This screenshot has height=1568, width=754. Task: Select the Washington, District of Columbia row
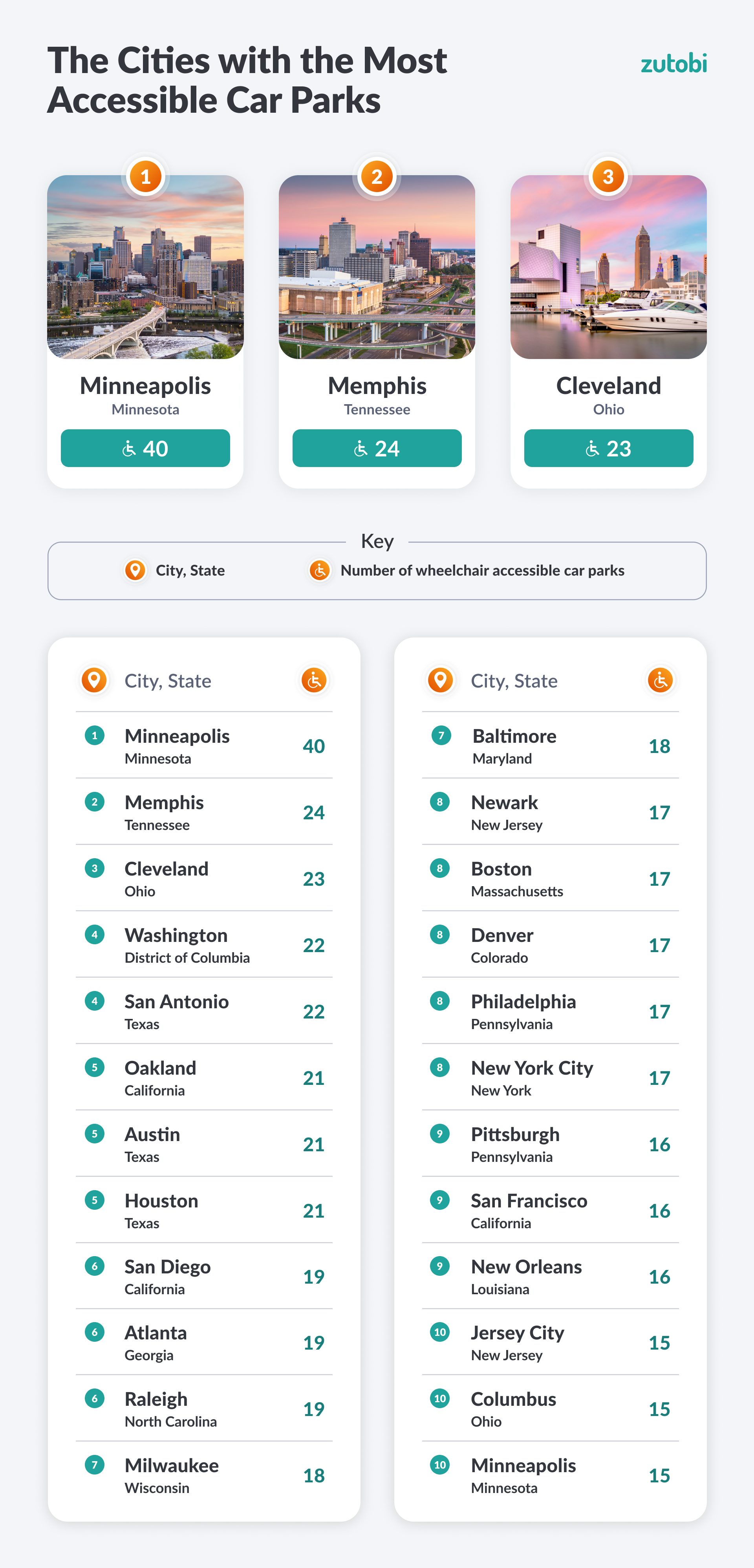pos(204,945)
